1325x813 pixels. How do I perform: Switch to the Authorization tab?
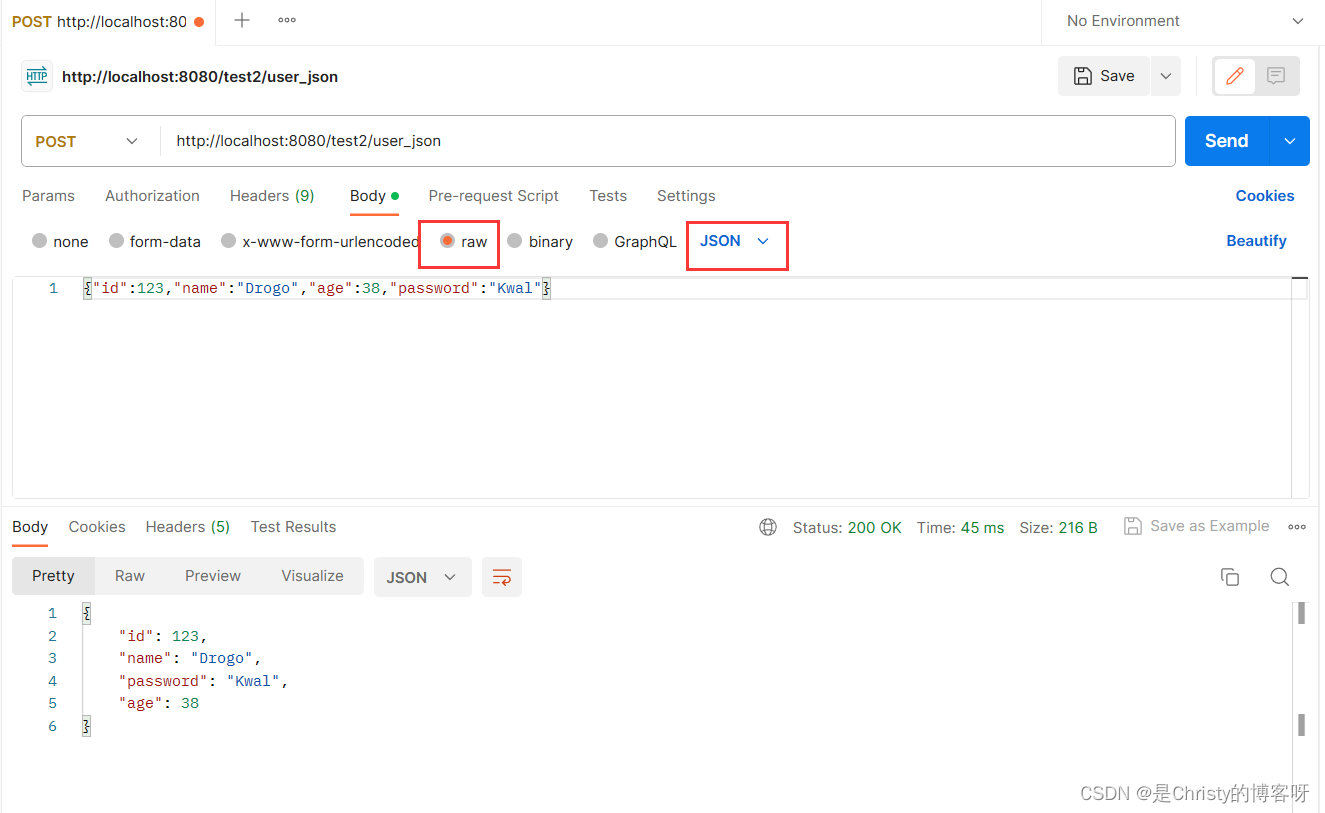(x=152, y=196)
